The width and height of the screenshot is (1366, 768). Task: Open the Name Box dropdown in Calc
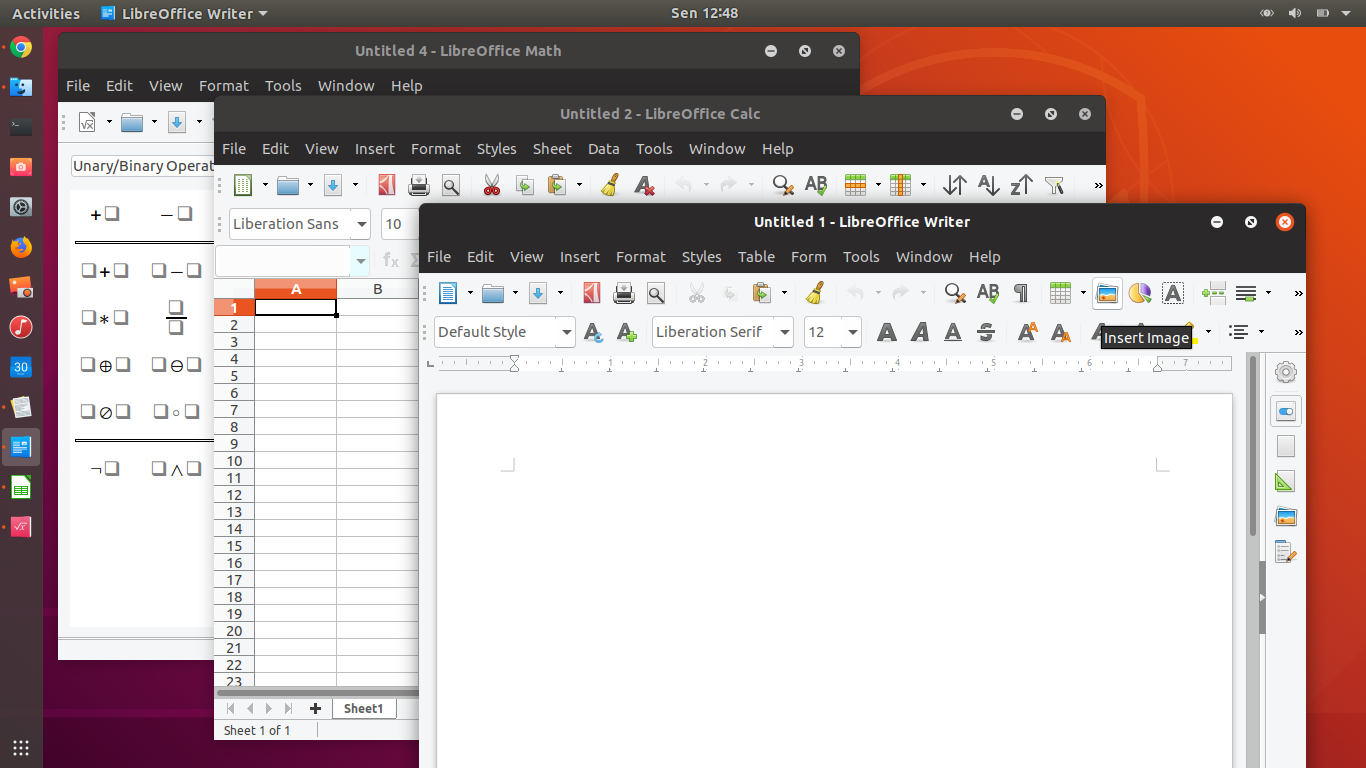tap(361, 261)
